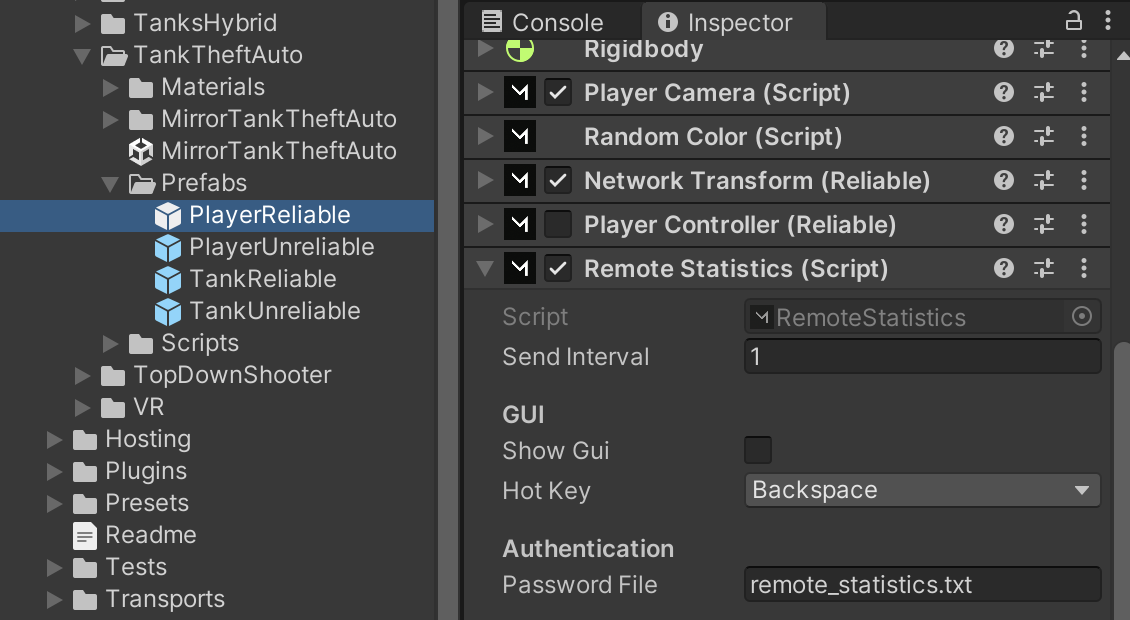Image resolution: width=1130 pixels, height=620 pixels.
Task: Enable the Player Controller (Reliable) checkbox
Action: click(558, 224)
